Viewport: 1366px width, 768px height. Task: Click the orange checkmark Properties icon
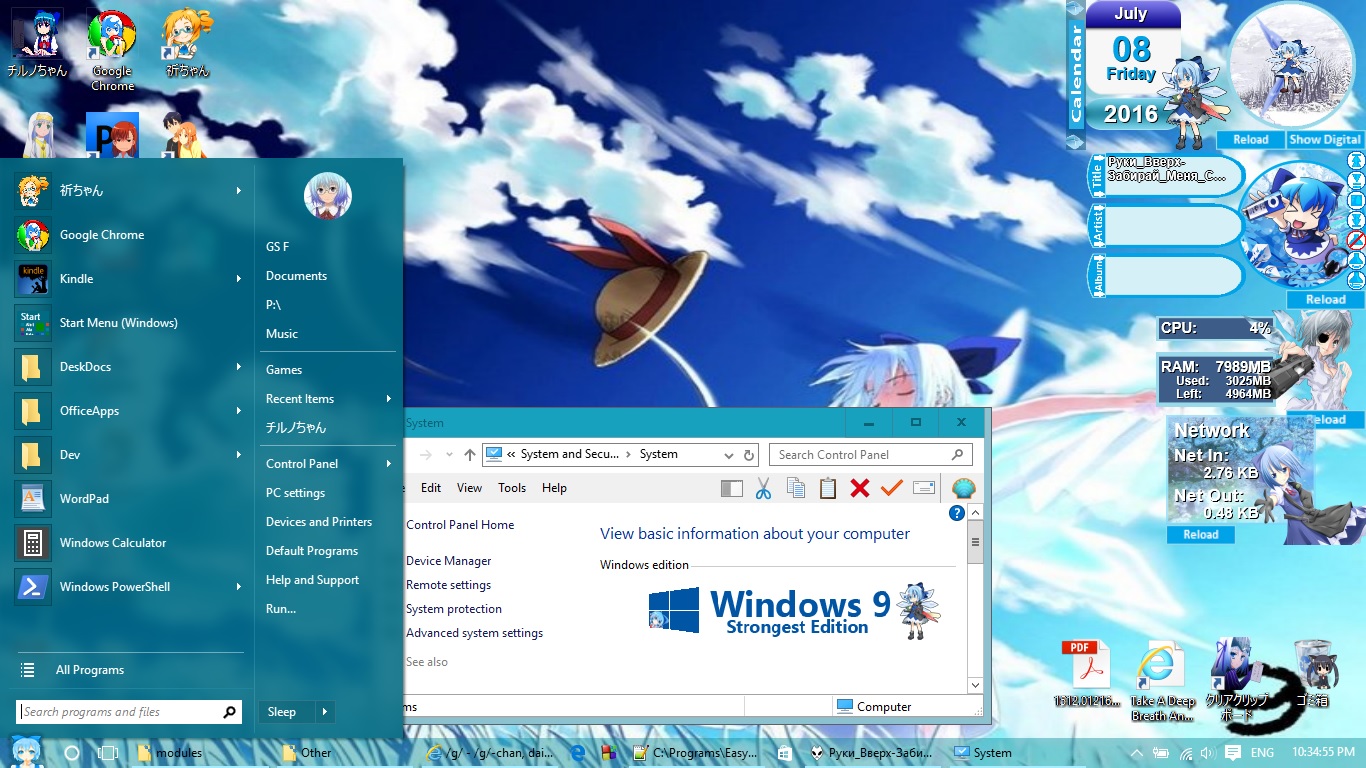coord(892,488)
